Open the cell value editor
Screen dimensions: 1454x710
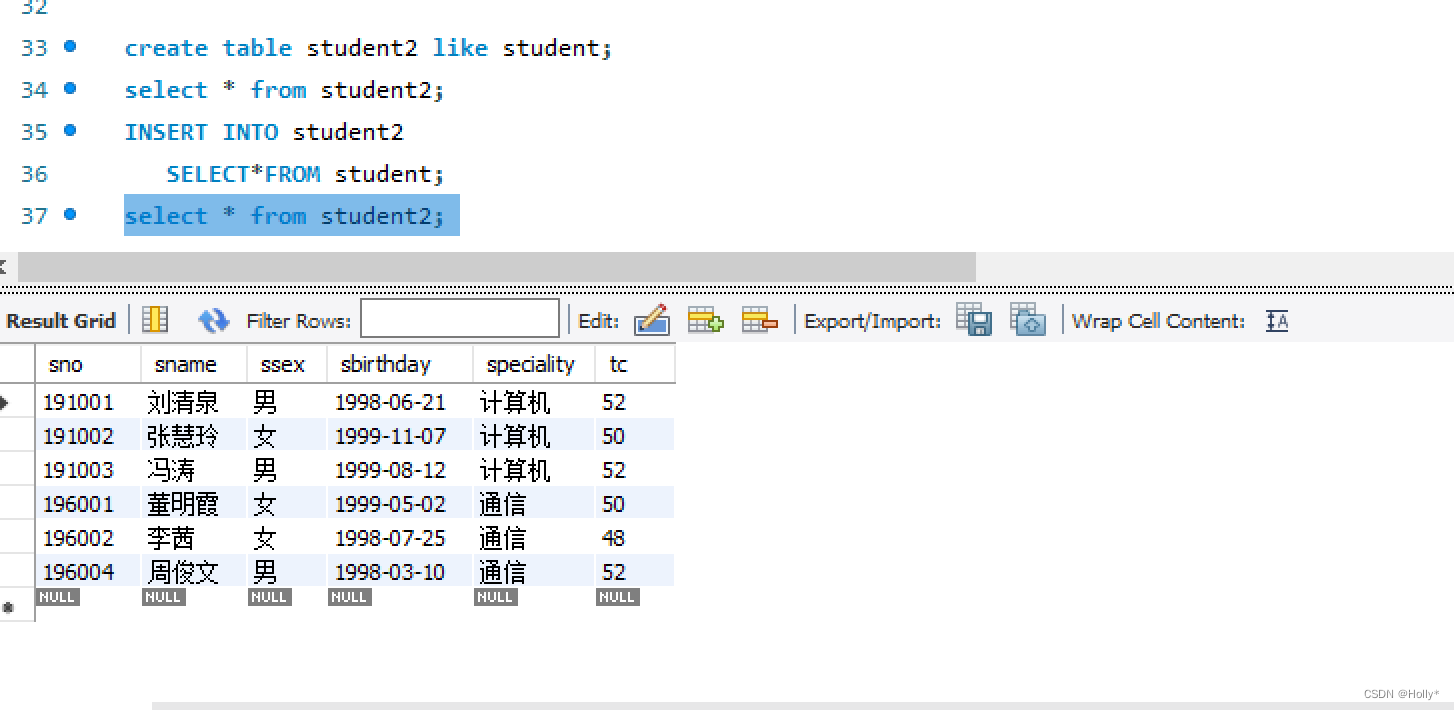pyautogui.click(x=652, y=320)
